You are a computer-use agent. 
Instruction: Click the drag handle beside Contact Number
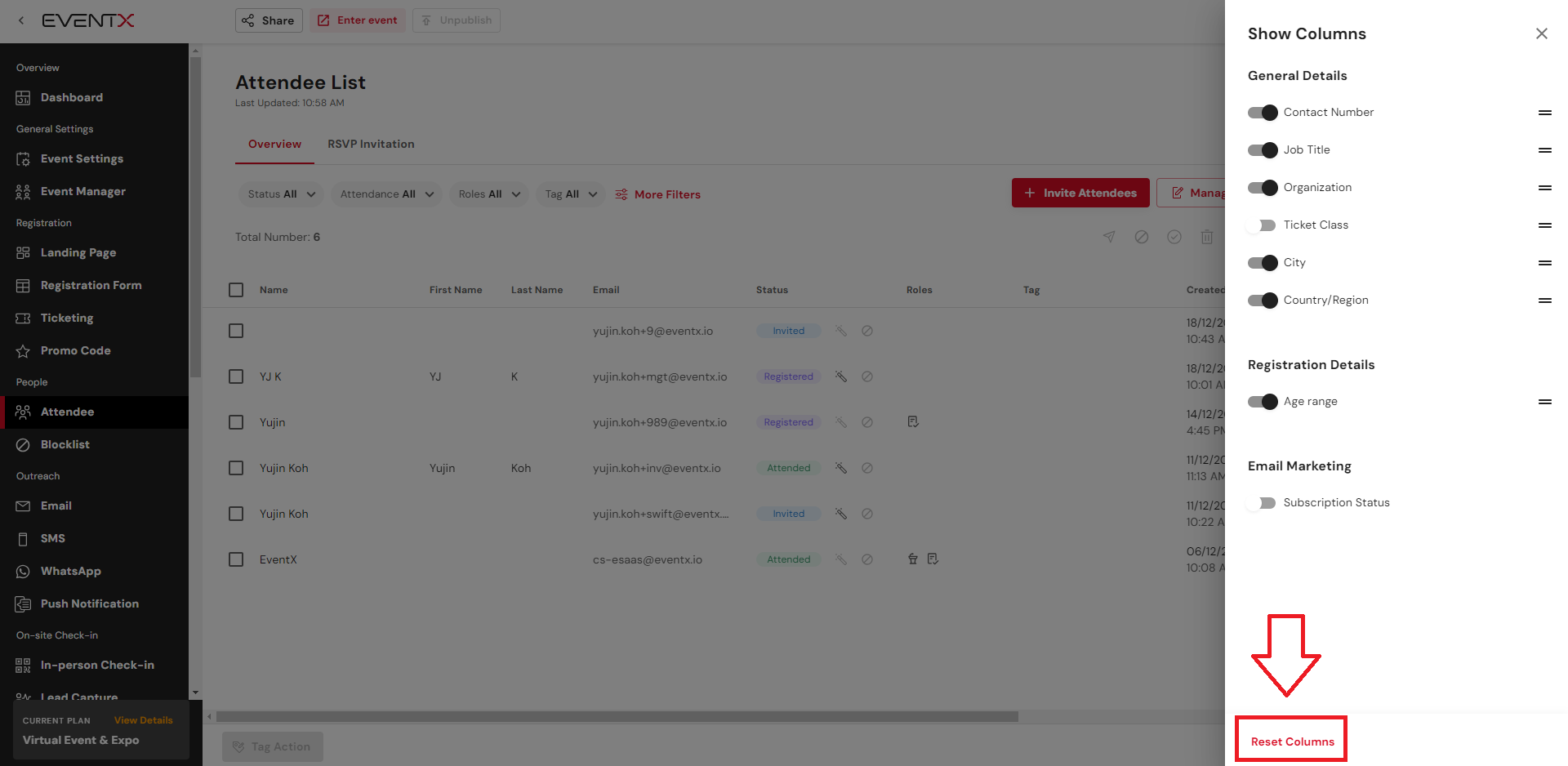tap(1544, 113)
